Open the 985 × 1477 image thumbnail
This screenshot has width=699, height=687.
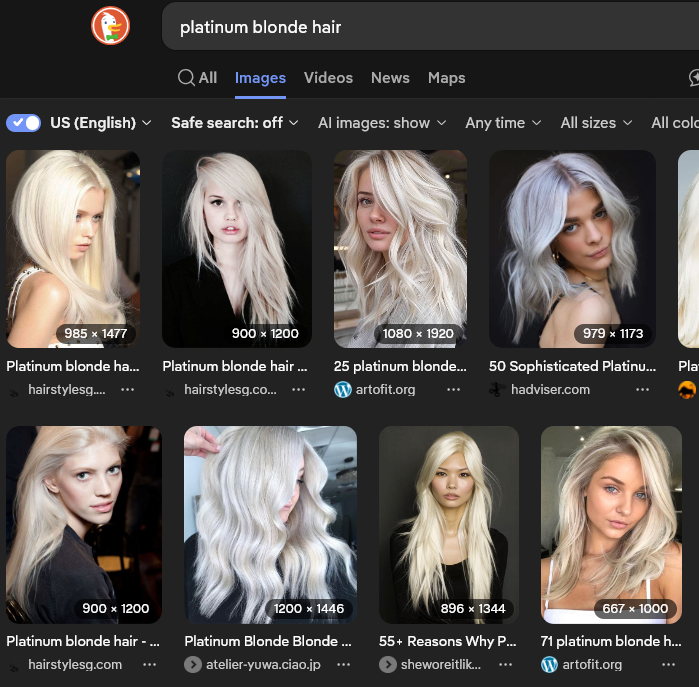tap(73, 249)
